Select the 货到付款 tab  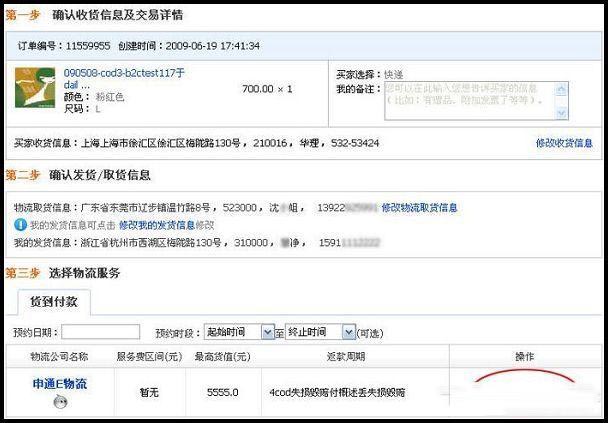[x=54, y=302]
